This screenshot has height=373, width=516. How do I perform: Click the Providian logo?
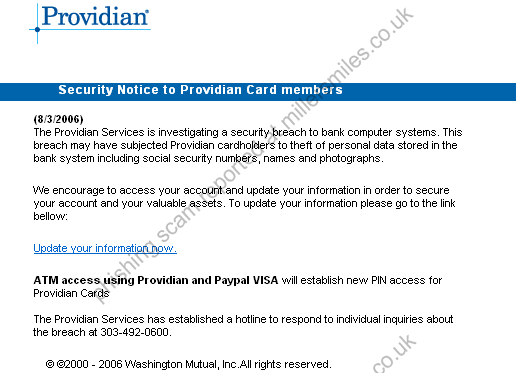pyautogui.click(x=90, y=23)
